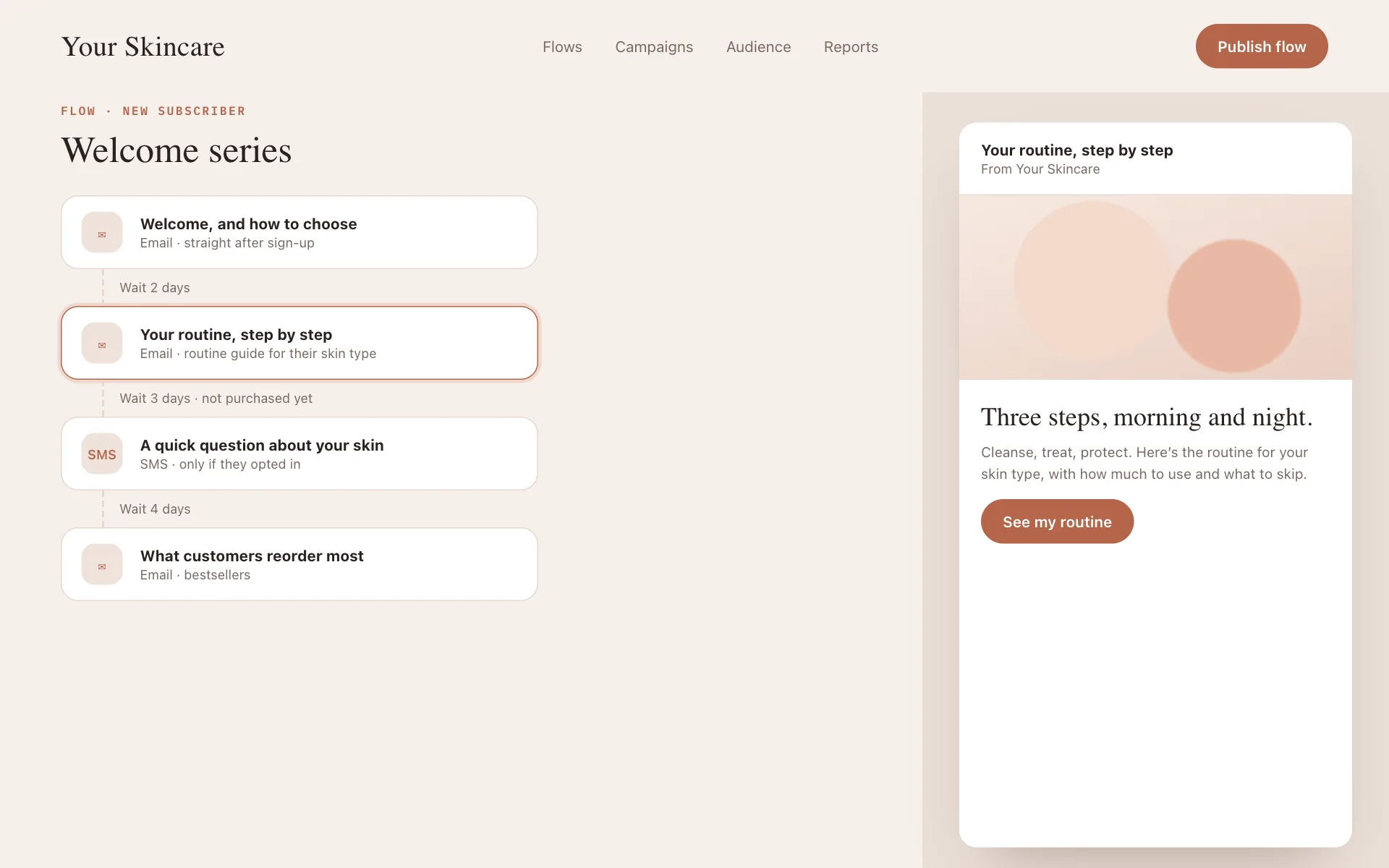
Task: Click the 'Cleanse, treat, protect' body paragraph
Action: (1144, 463)
